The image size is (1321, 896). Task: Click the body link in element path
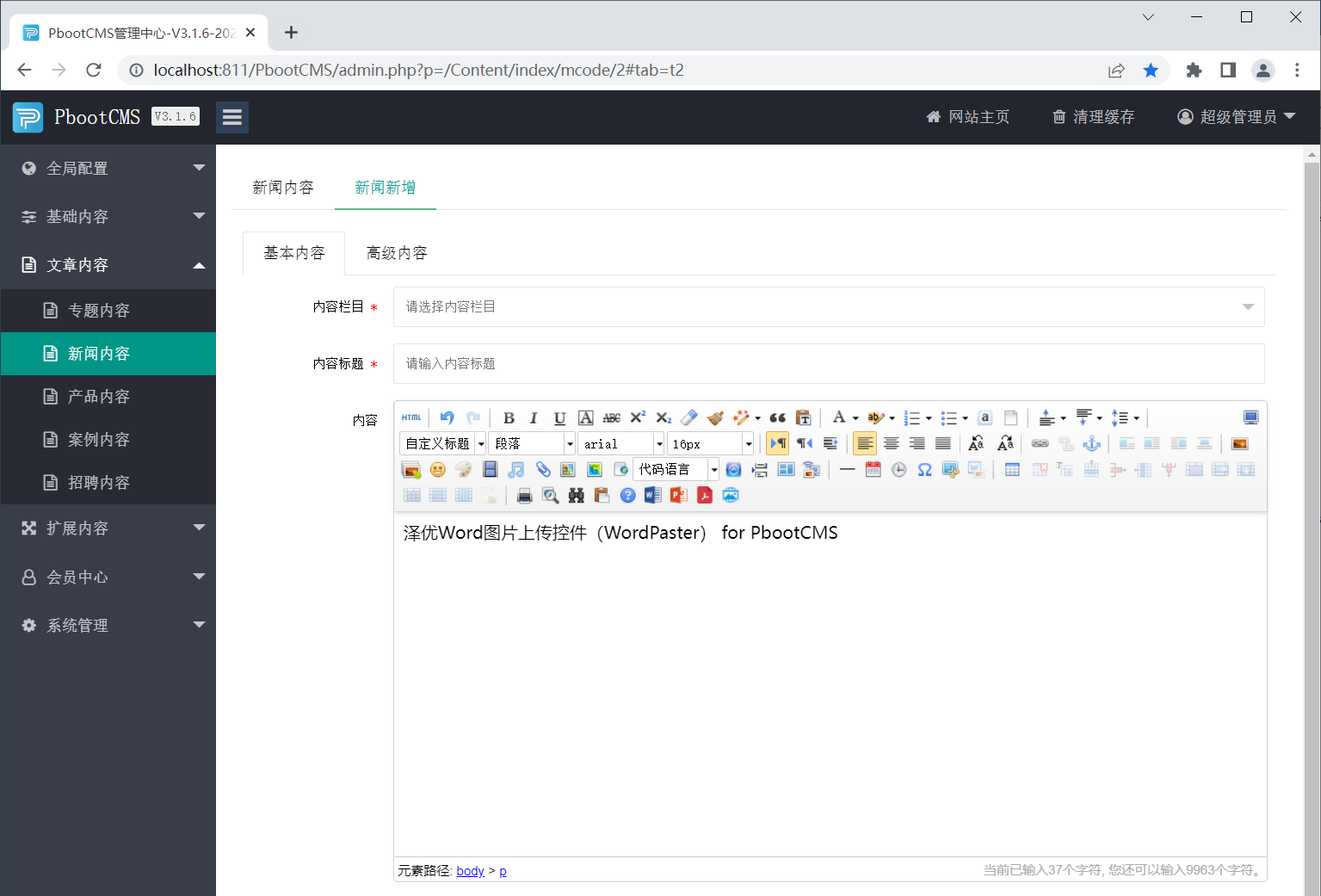click(x=470, y=870)
